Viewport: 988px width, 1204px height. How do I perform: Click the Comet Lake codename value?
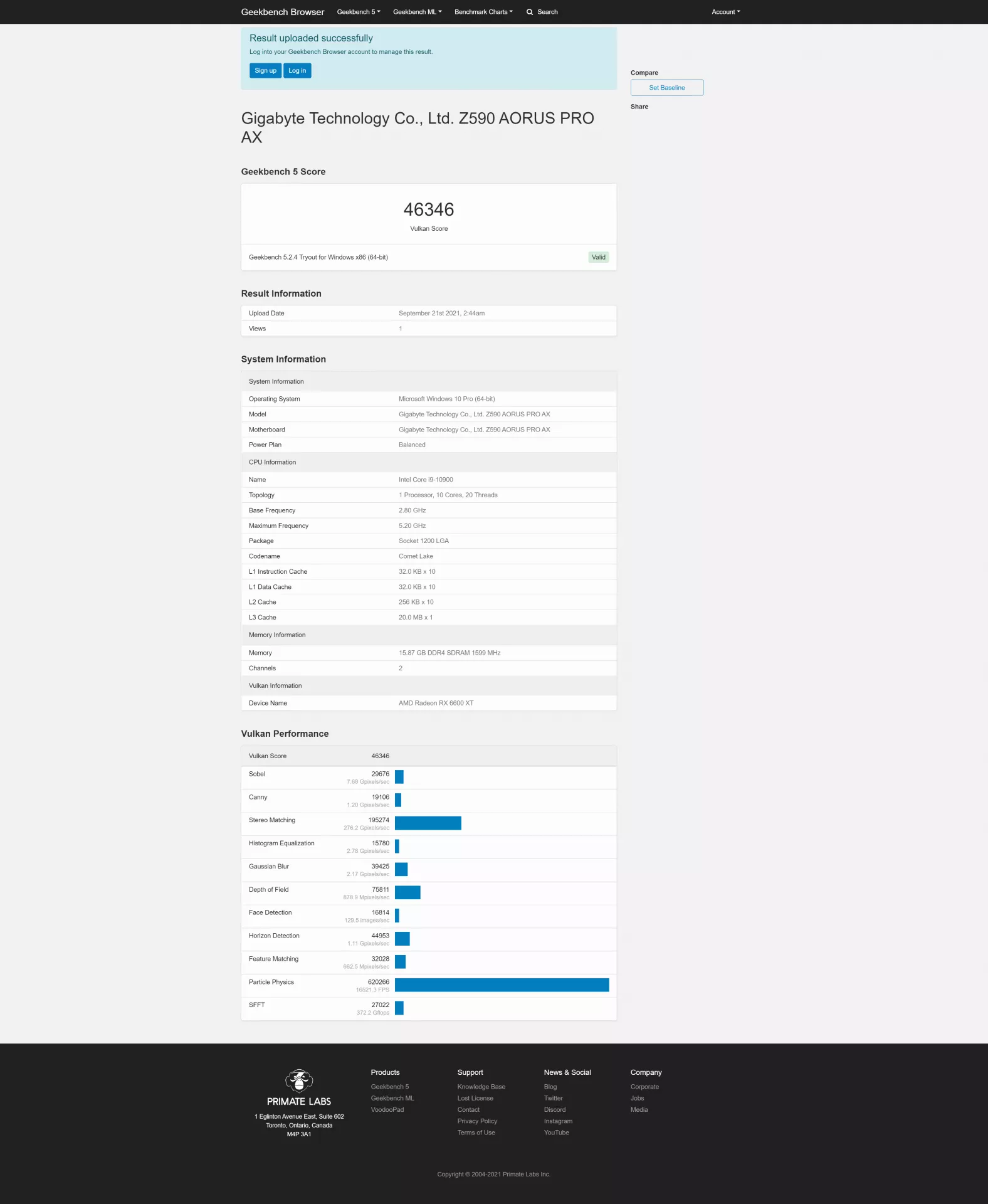tap(416, 556)
